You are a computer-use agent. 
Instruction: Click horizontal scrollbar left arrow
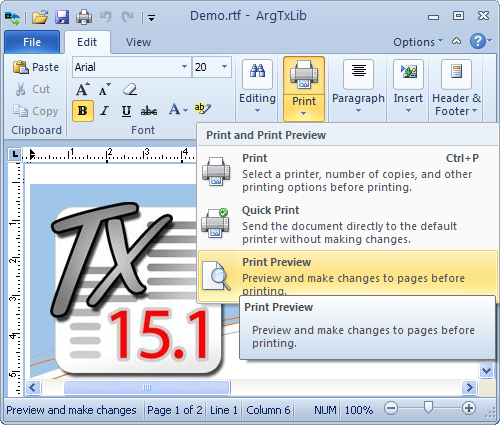click(33, 387)
